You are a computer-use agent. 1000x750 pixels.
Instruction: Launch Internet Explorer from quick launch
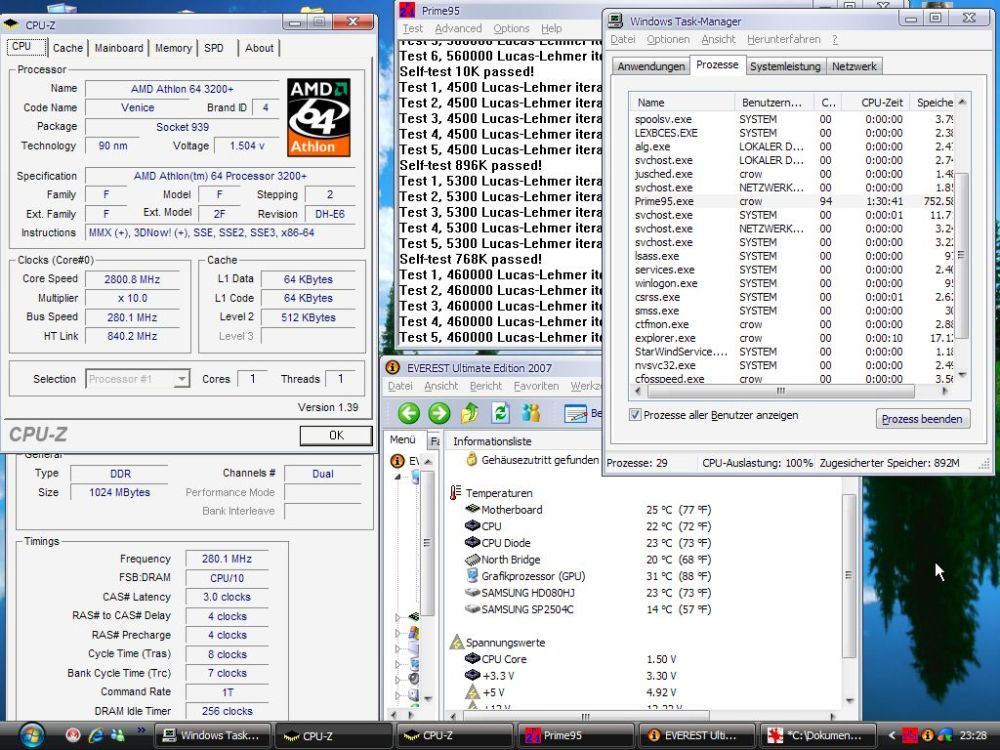[96, 735]
